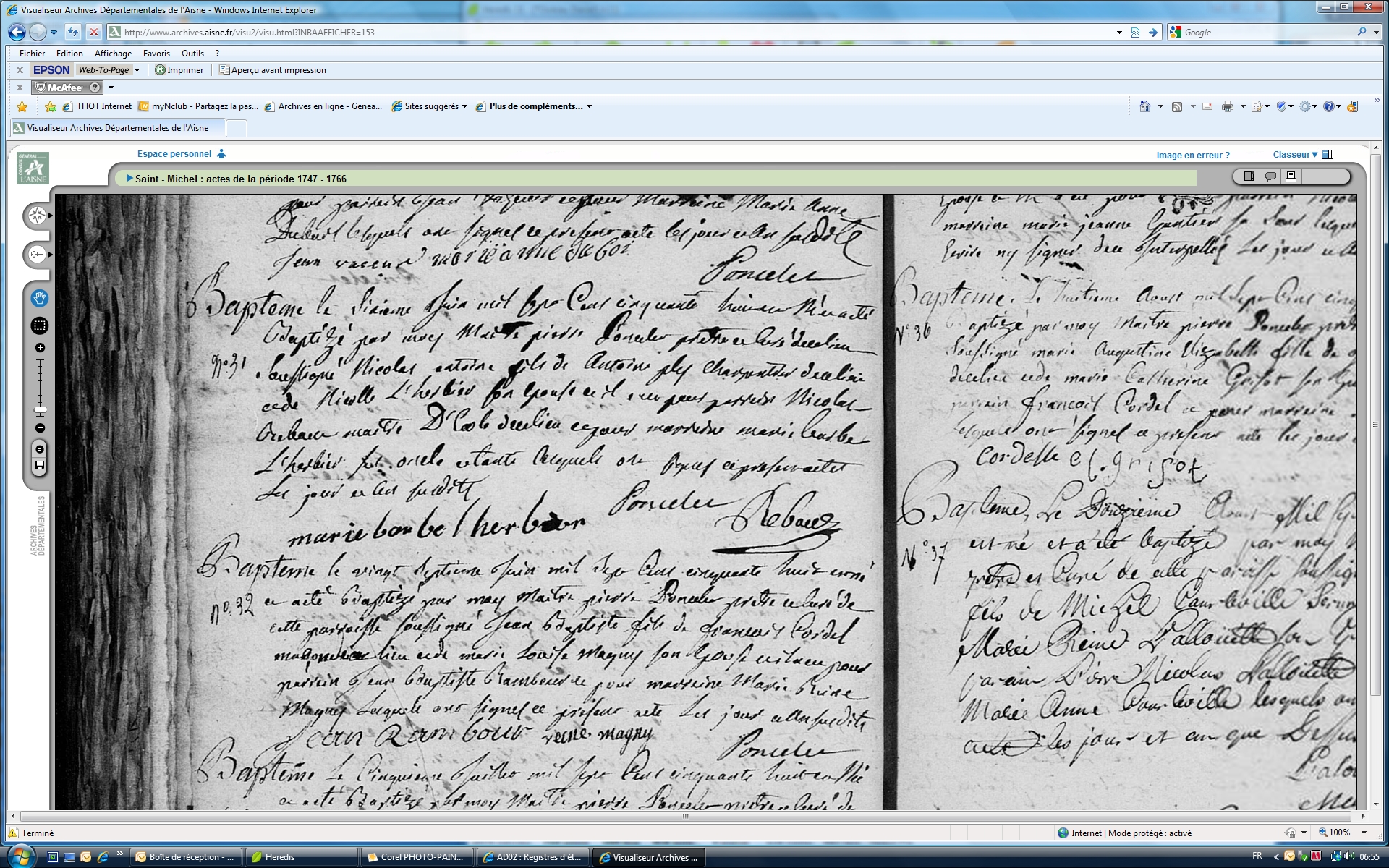Open the Favoris menu
The image size is (1389, 868).
[156, 54]
